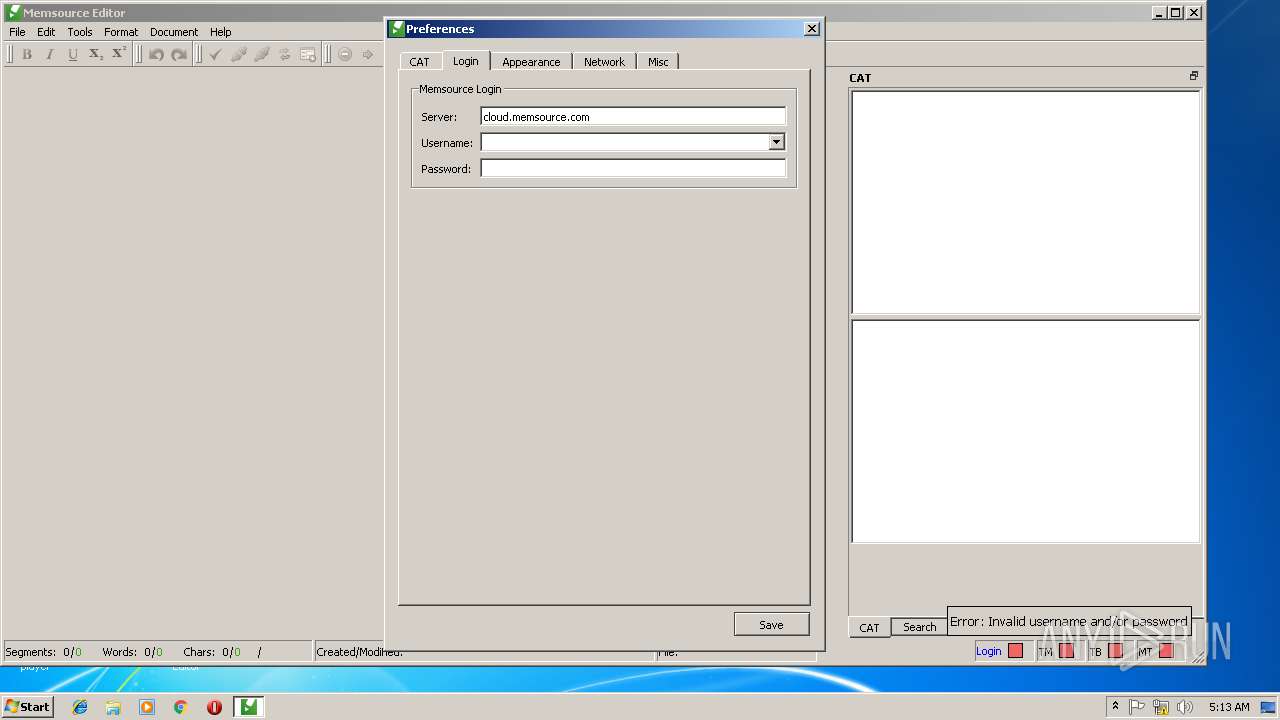Expand the Username dropdown arrow
The width and height of the screenshot is (1280, 720).
776,142
